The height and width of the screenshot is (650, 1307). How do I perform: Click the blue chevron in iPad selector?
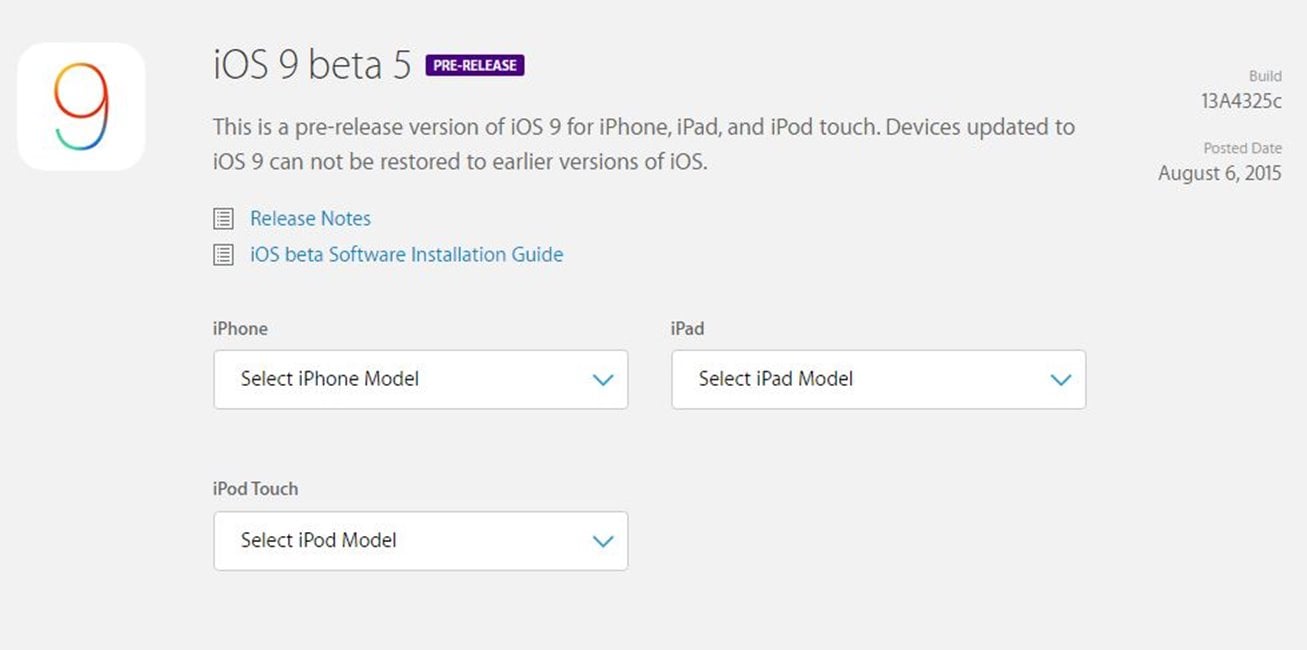click(1060, 380)
